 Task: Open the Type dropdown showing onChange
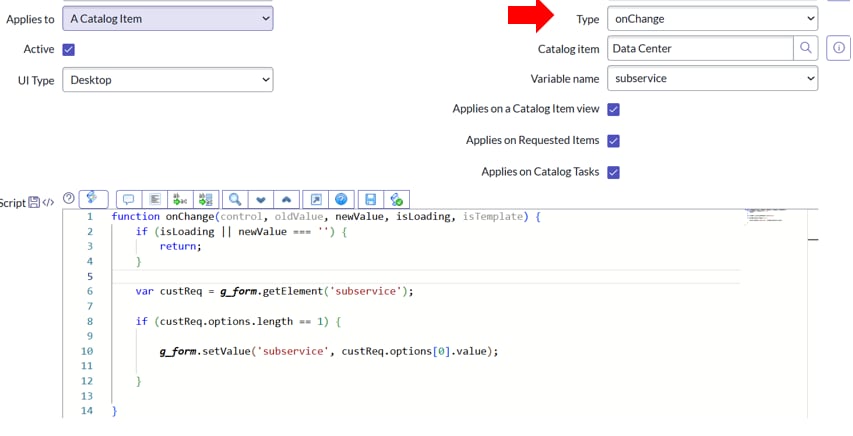pos(713,19)
